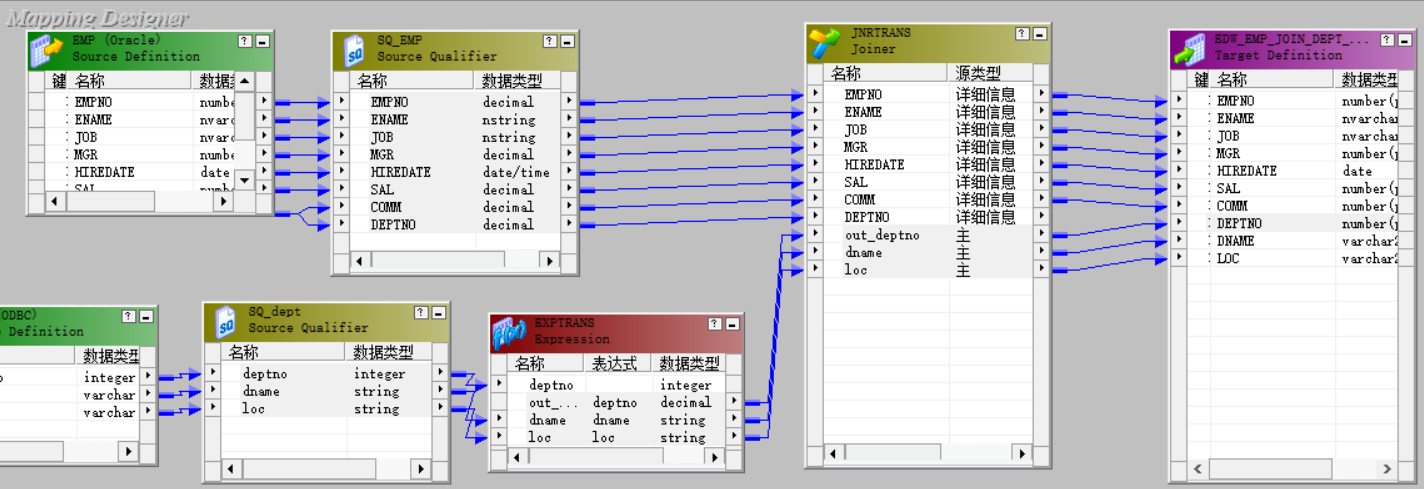The height and width of the screenshot is (489, 1424).
Task: Click DEPTNO output port arrow in SQ_EMP
Action: point(570,225)
